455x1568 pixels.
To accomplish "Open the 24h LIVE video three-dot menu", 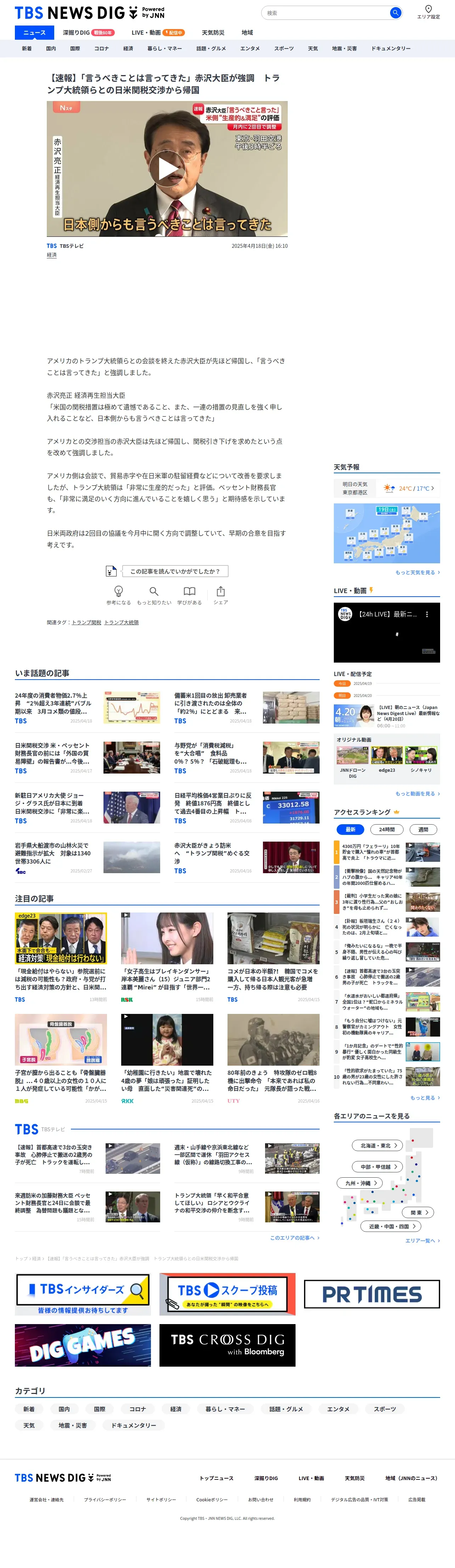I will [427, 614].
